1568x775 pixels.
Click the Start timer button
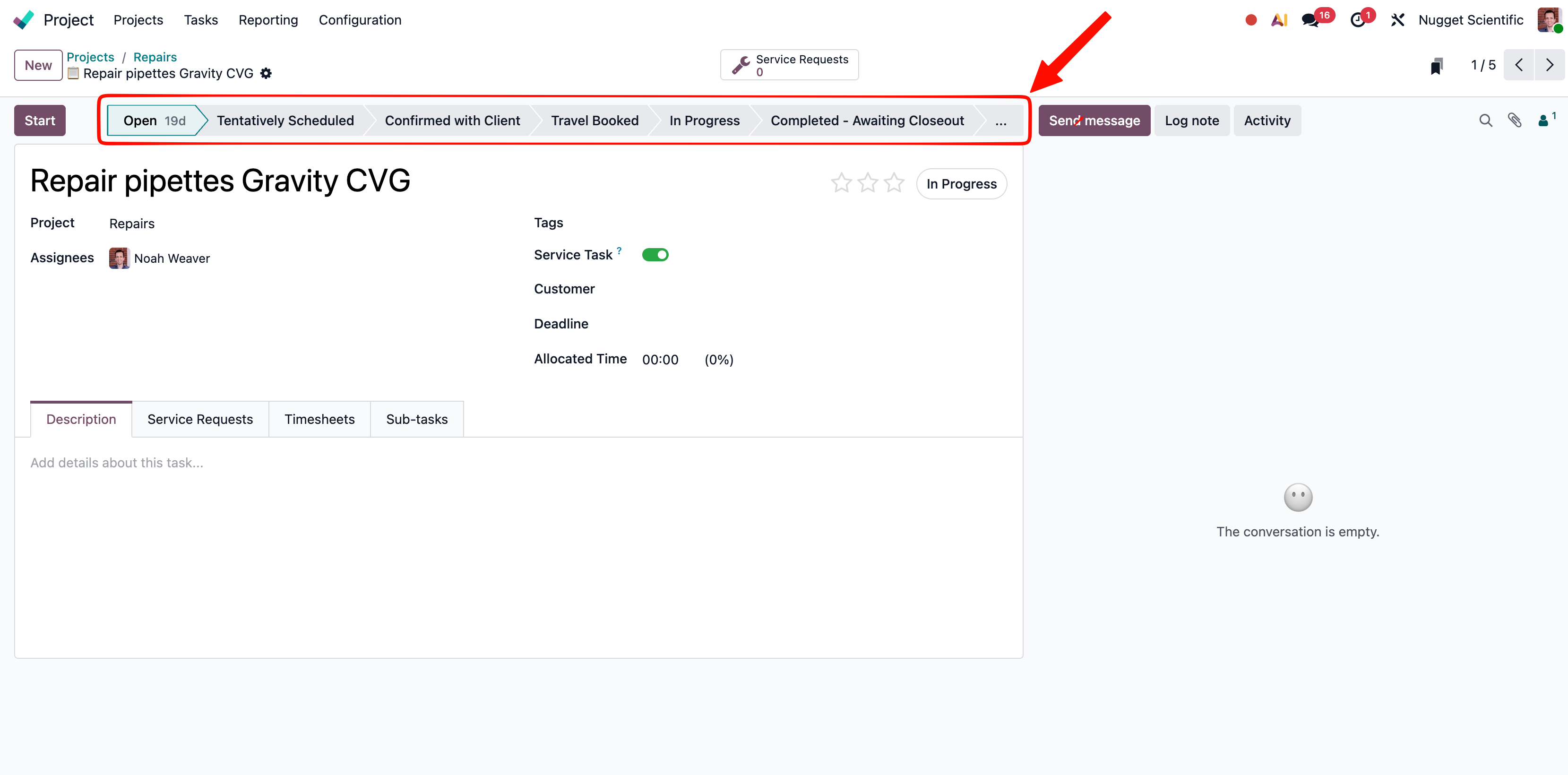[40, 121]
